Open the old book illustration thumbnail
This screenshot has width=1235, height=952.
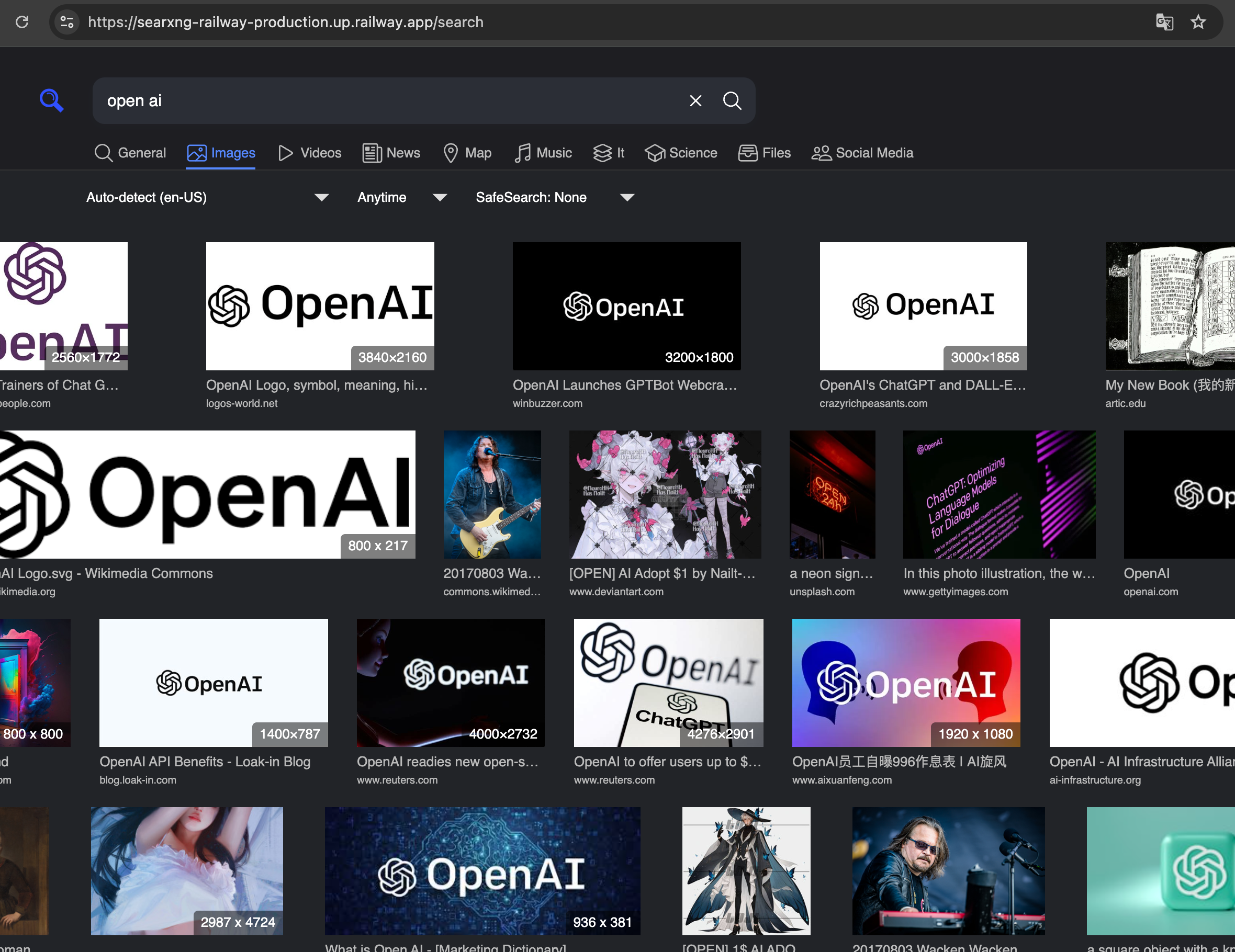pos(1170,307)
